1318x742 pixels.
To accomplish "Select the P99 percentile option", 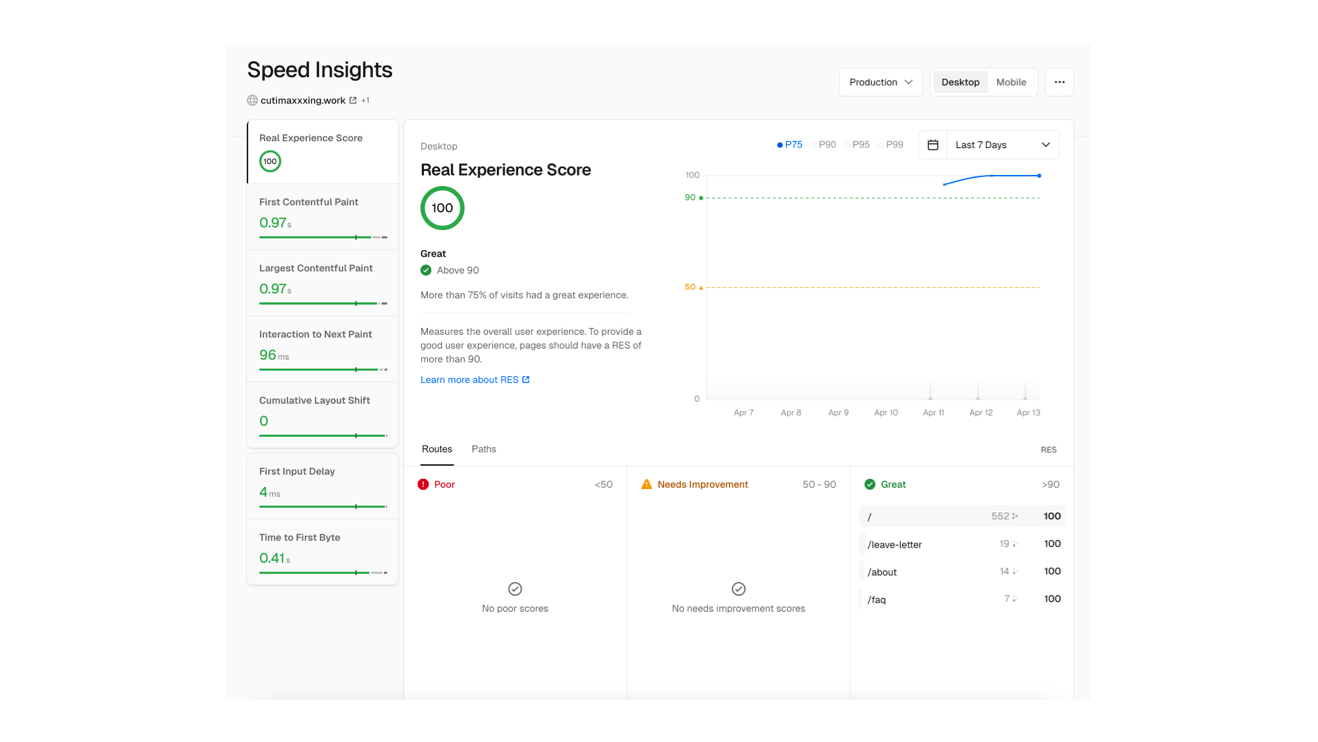I will (890, 145).
